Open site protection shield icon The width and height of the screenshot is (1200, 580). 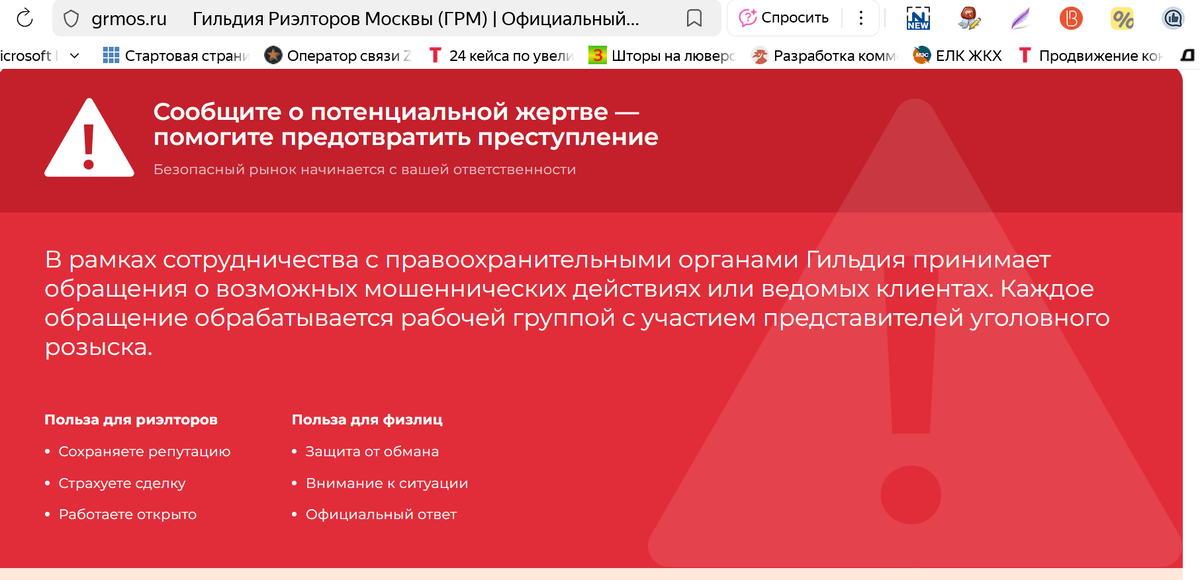pos(70,18)
